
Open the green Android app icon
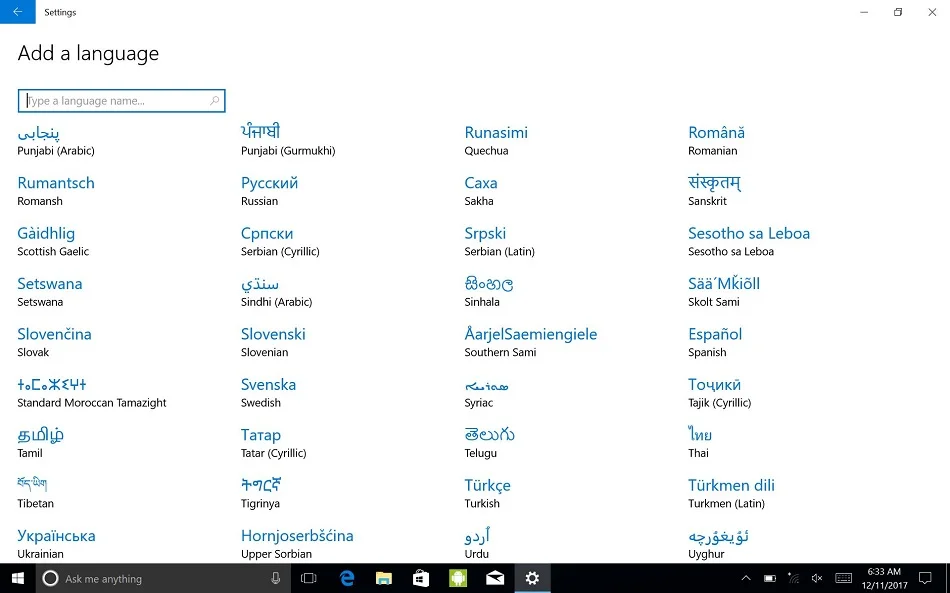tap(458, 578)
